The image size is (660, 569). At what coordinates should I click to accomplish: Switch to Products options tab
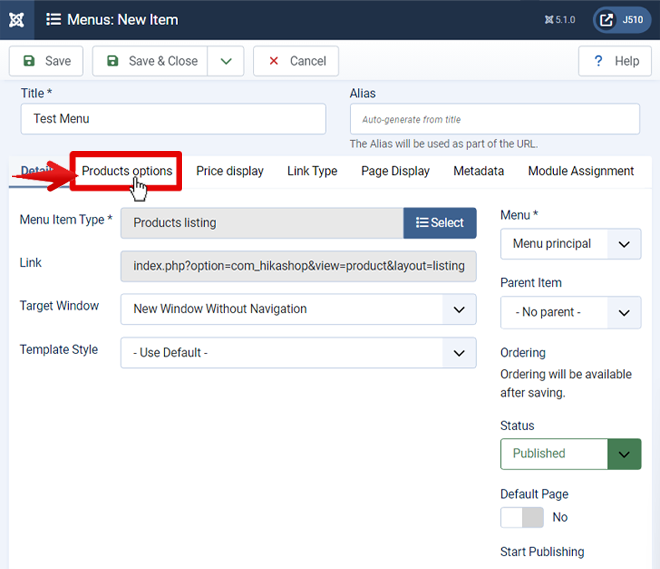coord(127,171)
